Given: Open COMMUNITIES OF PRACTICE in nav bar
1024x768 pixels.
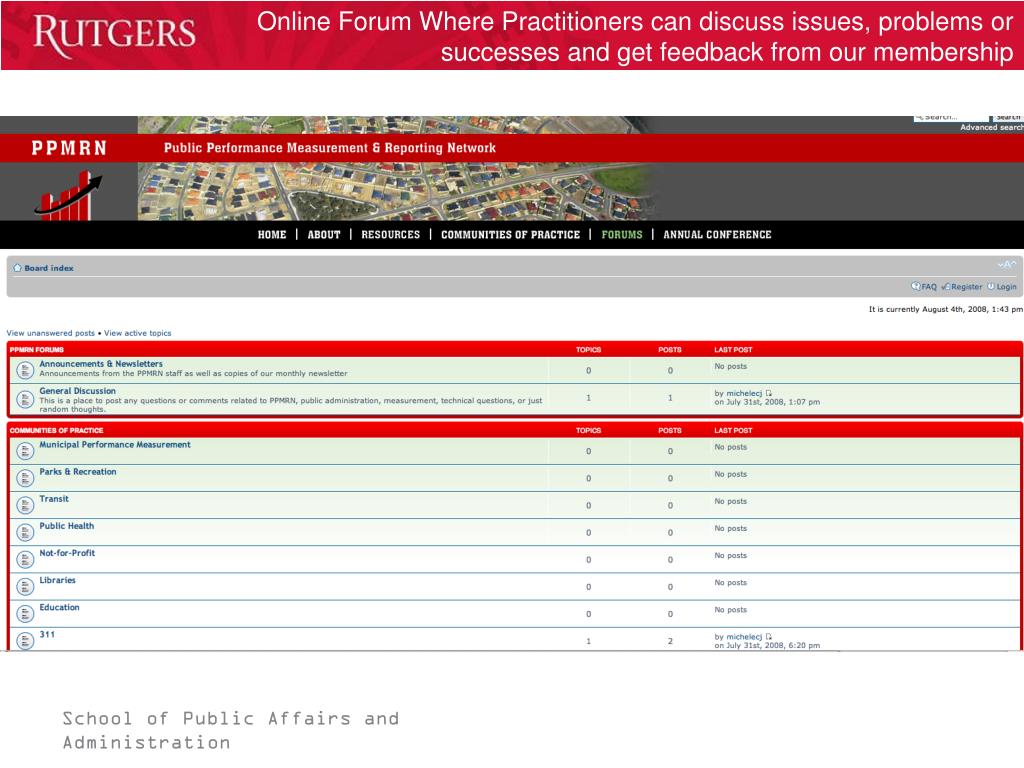Looking at the screenshot, I should 510,234.
